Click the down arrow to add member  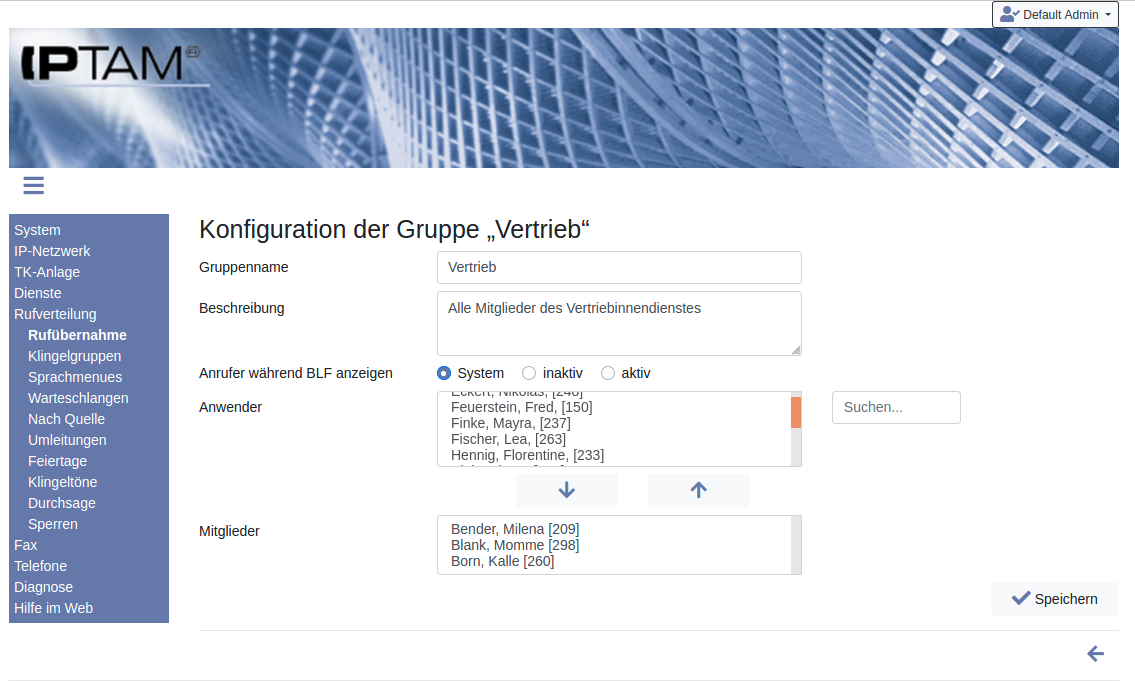tap(566, 490)
